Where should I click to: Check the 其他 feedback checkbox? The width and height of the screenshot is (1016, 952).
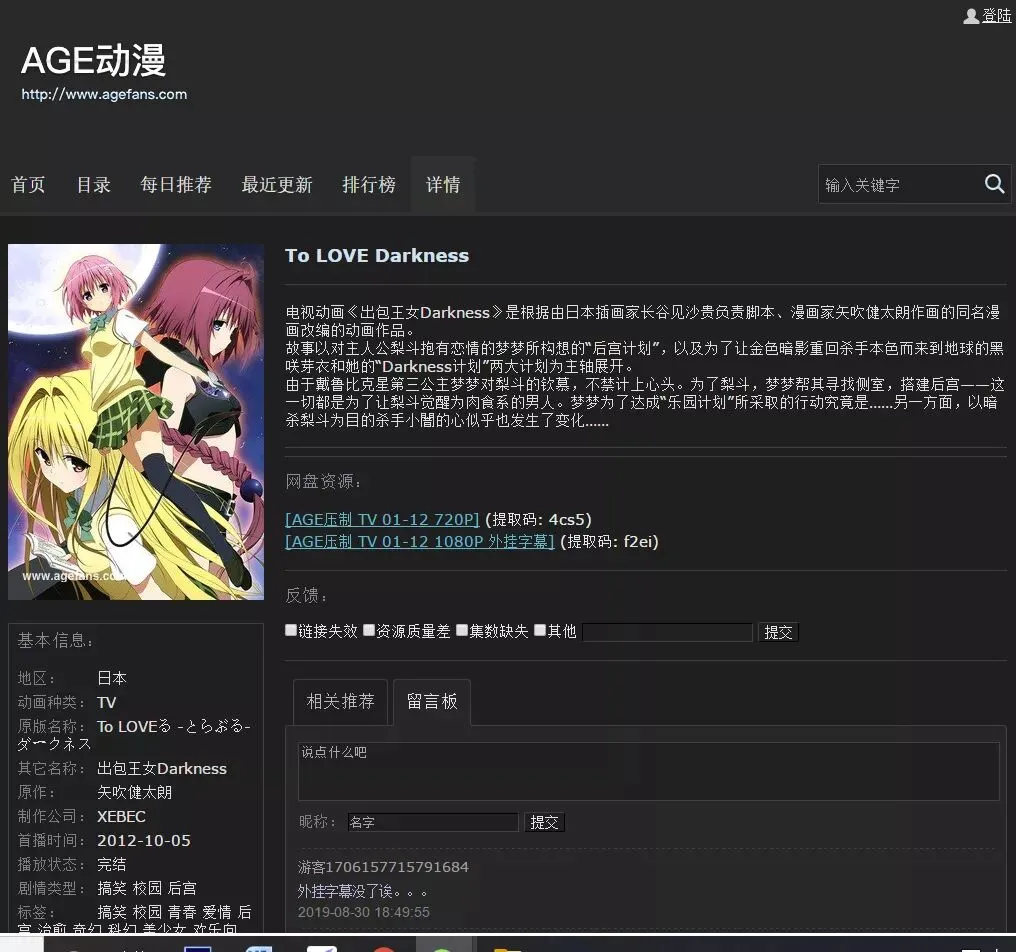[540, 631]
